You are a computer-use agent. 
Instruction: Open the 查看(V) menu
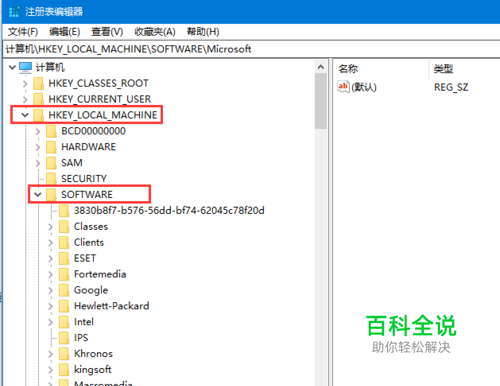pos(107,32)
